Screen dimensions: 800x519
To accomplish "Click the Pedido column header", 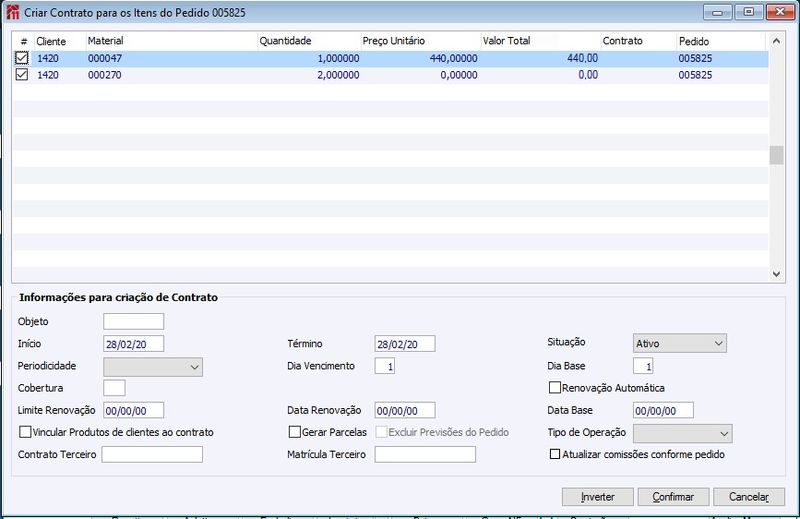I will click(x=721, y=41).
